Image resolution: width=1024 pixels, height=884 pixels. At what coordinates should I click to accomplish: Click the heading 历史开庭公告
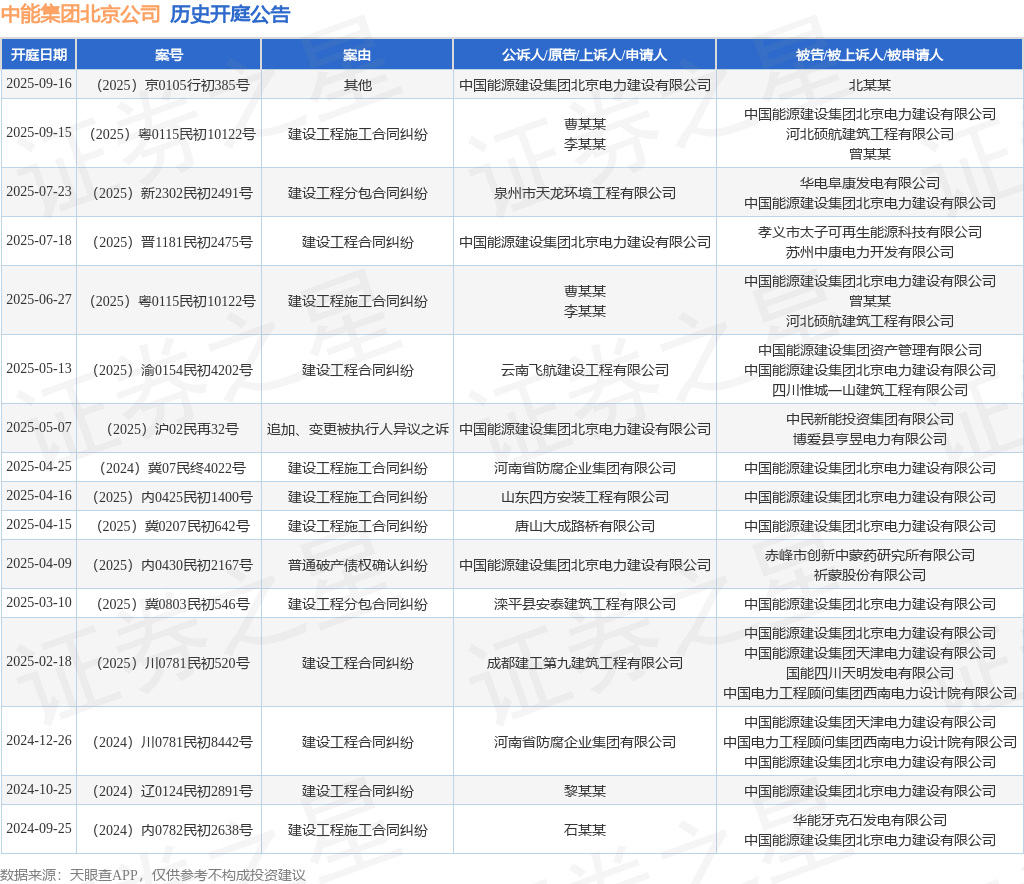click(x=230, y=14)
